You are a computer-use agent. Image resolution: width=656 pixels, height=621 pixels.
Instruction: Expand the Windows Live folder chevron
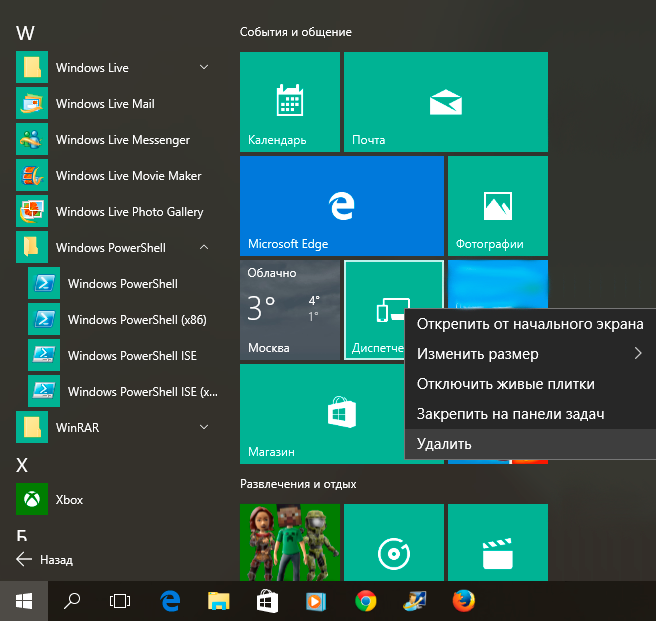pos(204,67)
